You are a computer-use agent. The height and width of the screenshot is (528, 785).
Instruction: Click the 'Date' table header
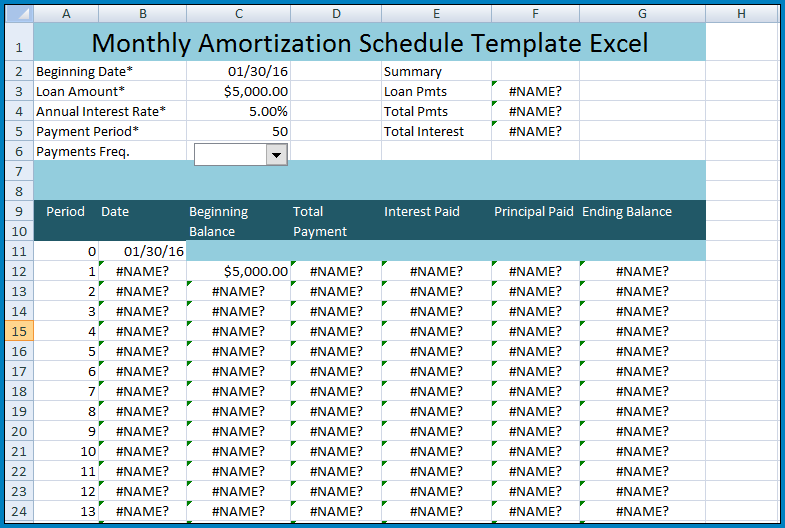[x=115, y=212]
